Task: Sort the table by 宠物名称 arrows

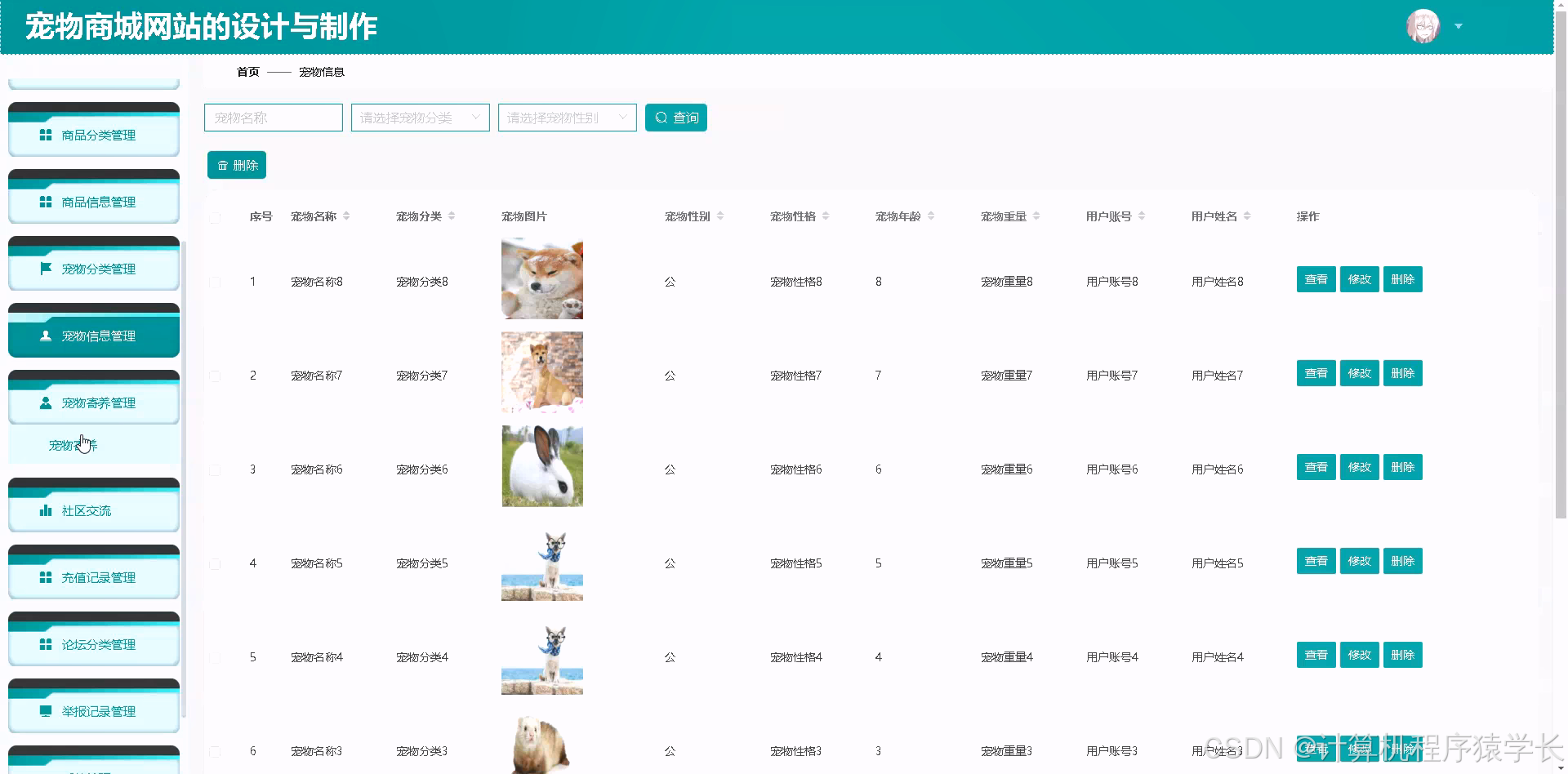Action: [x=346, y=216]
